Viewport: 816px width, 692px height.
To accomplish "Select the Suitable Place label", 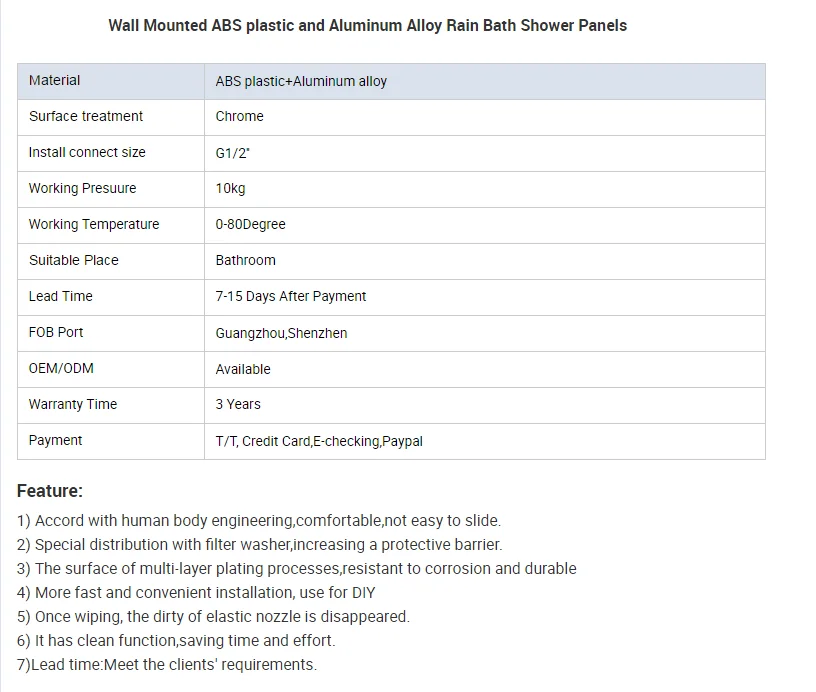I will tap(74, 261).
